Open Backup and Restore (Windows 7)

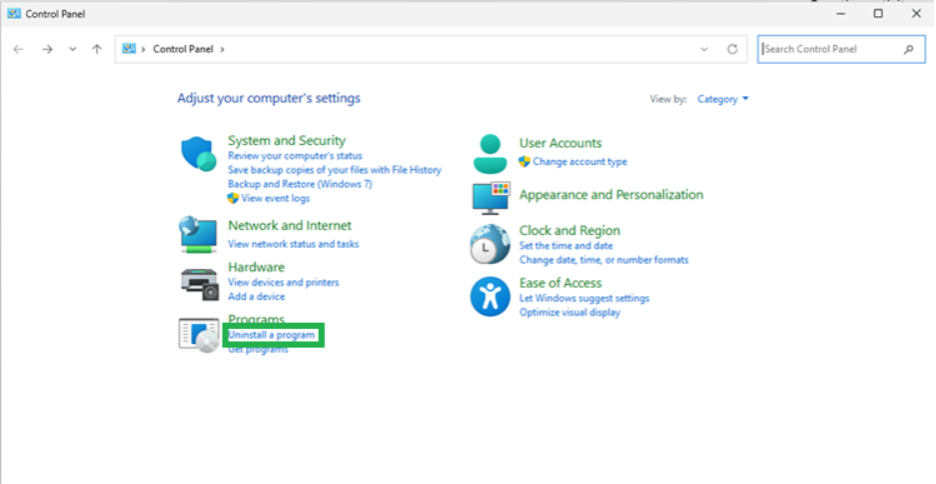(x=300, y=184)
